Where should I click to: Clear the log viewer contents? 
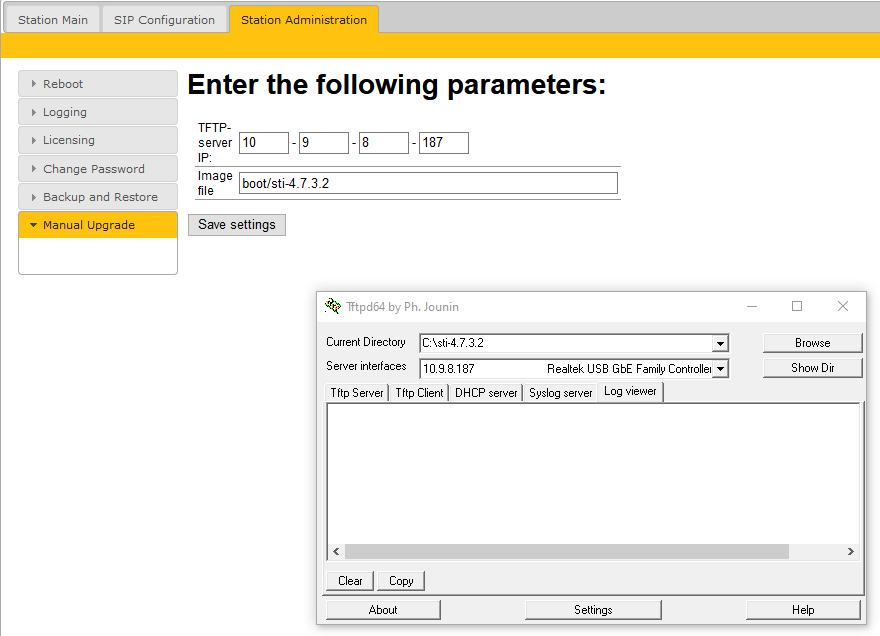350,581
